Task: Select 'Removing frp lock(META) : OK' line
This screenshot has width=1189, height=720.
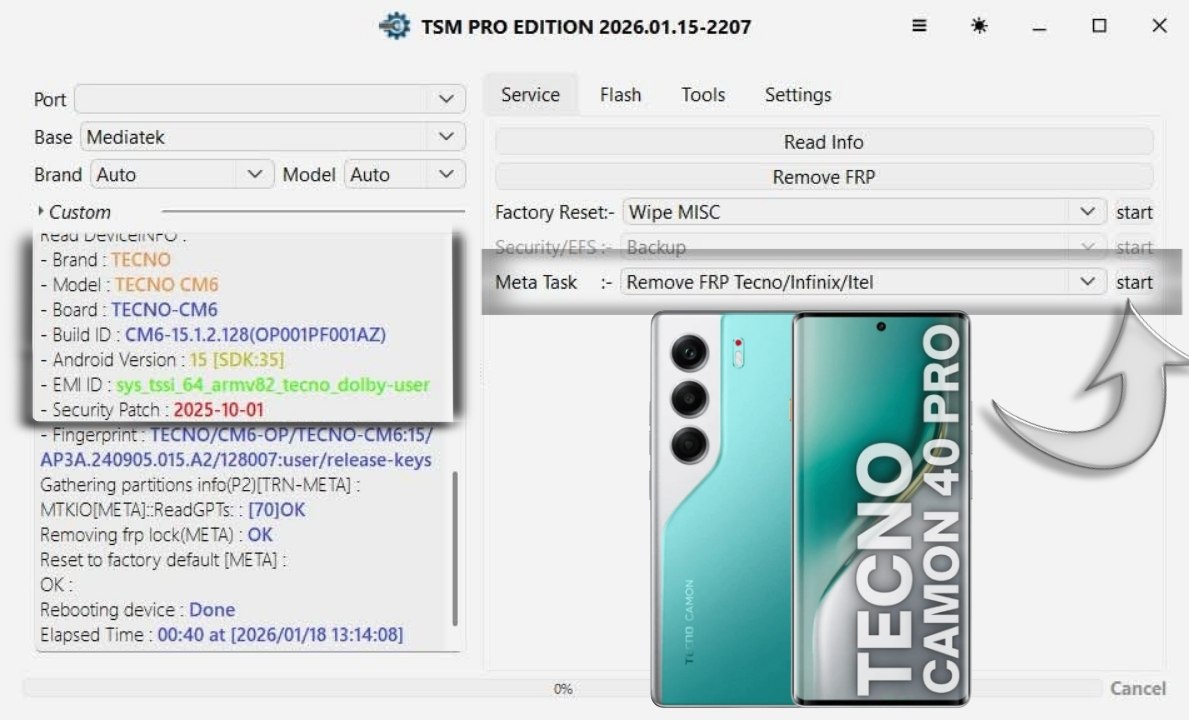Action: 156,534
